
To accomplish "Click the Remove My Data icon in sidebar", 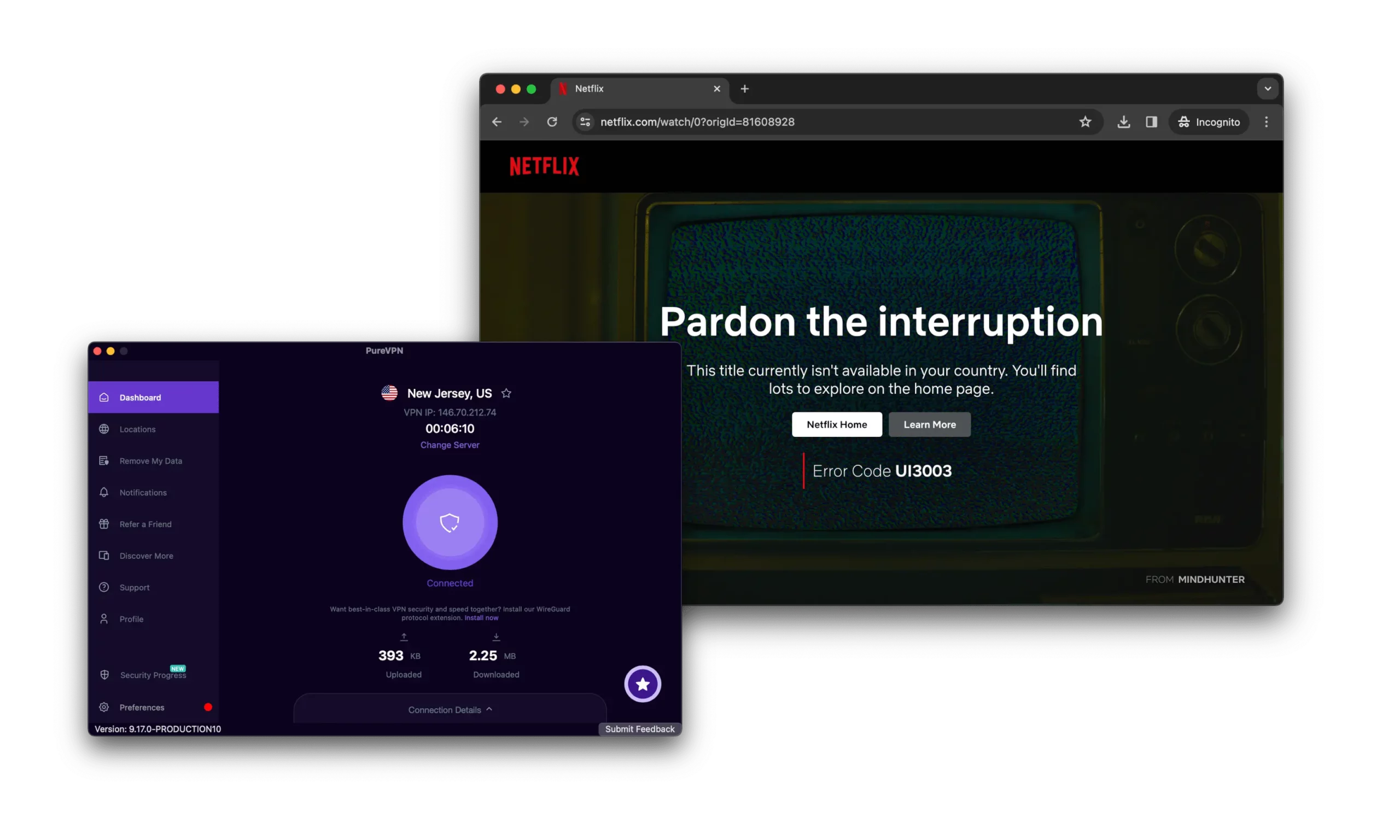I will coord(103,461).
